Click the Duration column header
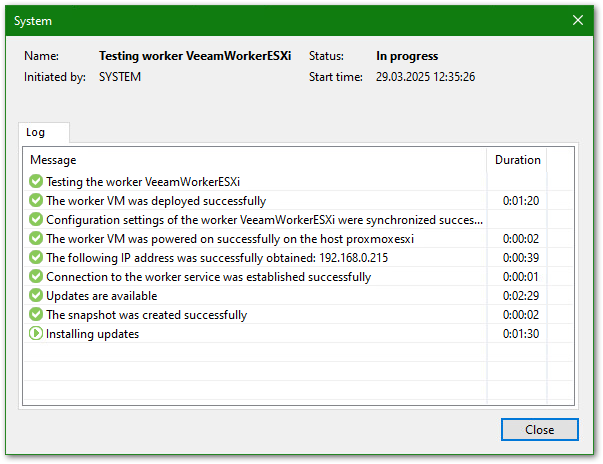 pyautogui.click(x=517, y=160)
